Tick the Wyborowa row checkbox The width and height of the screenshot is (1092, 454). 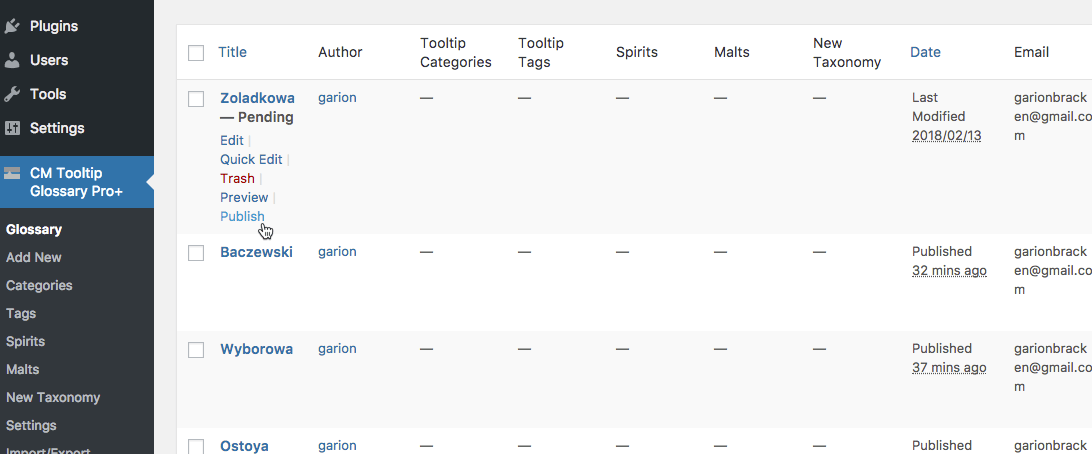196,350
